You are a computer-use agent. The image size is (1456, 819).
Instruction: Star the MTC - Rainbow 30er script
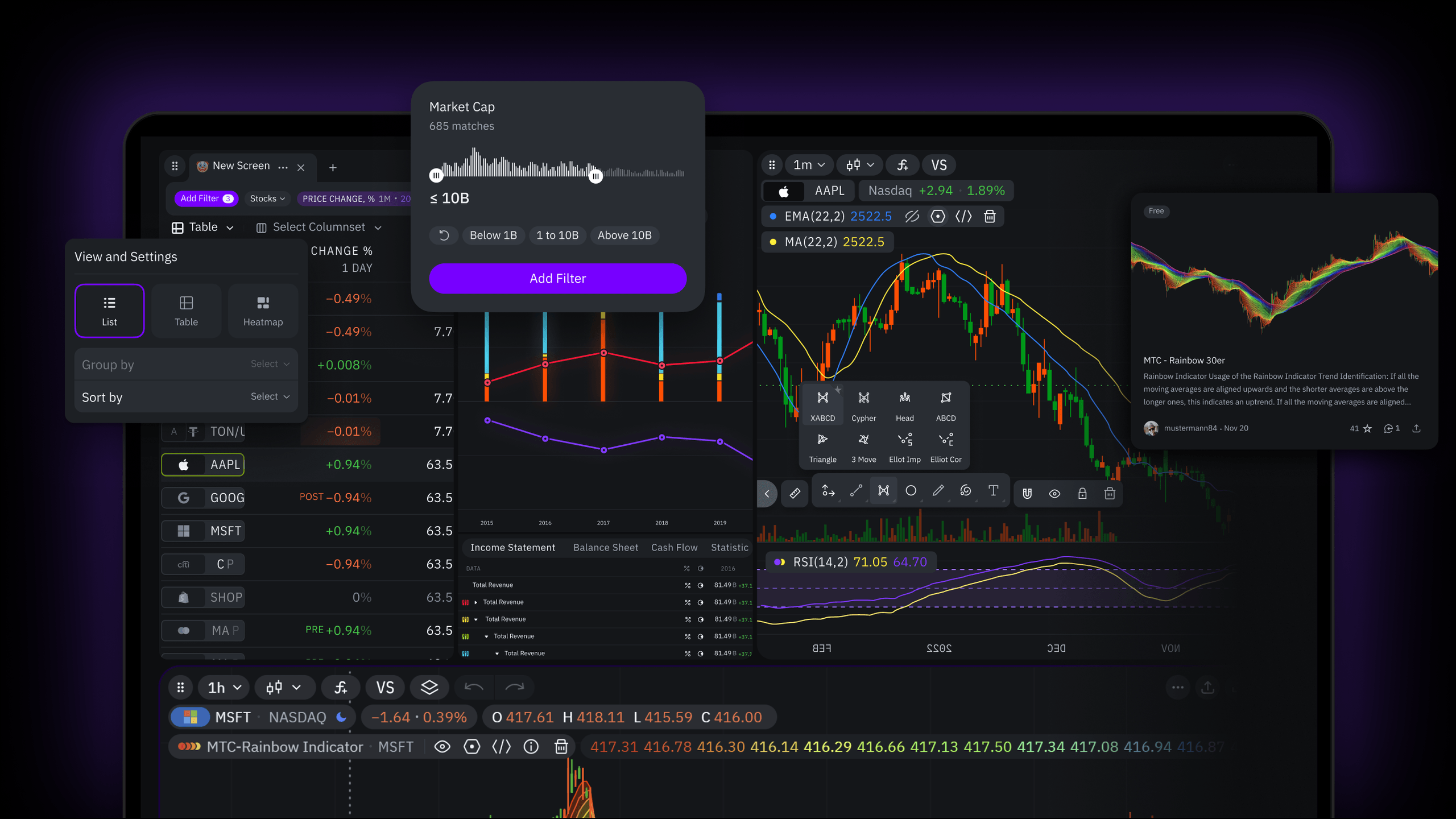[1367, 428]
